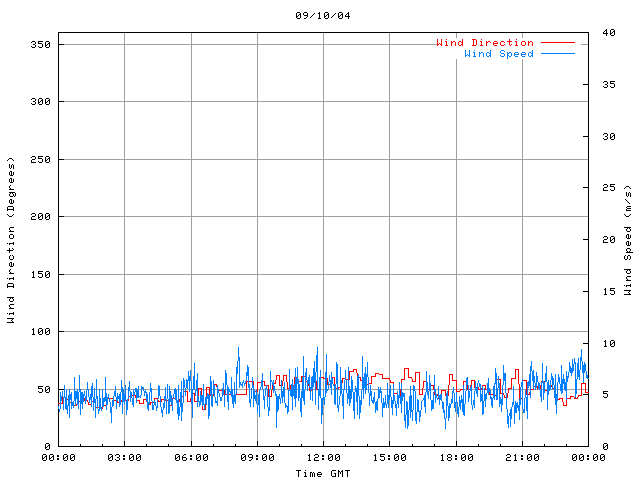
Task: Click the 100 tick on direction axis
Action: [40, 332]
